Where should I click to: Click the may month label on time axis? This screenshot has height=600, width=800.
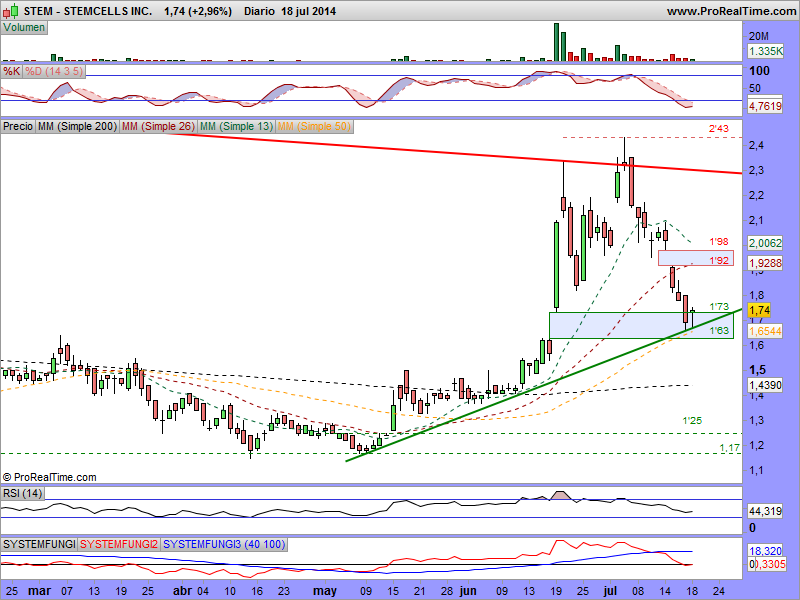[x=325, y=591]
